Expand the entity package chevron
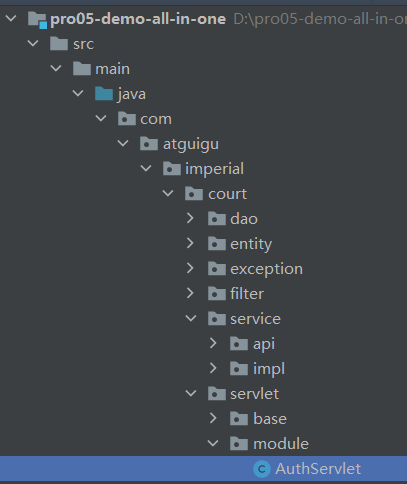 click(190, 243)
